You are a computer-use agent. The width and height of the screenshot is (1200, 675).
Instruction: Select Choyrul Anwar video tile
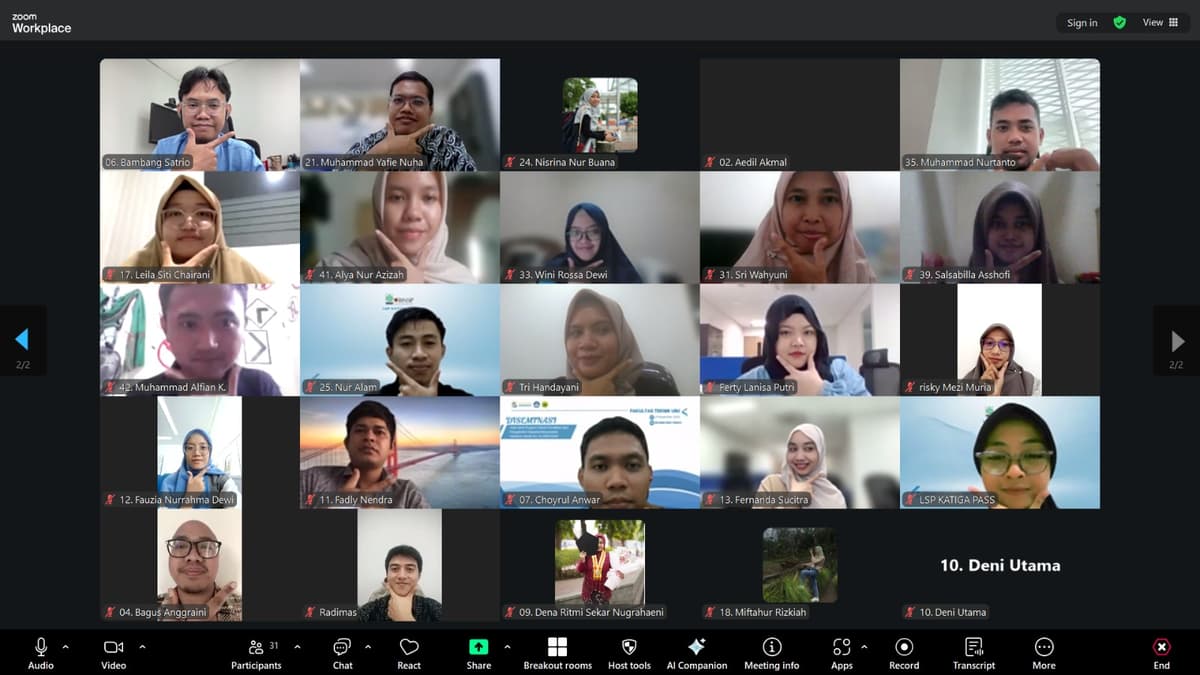[600, 452]
